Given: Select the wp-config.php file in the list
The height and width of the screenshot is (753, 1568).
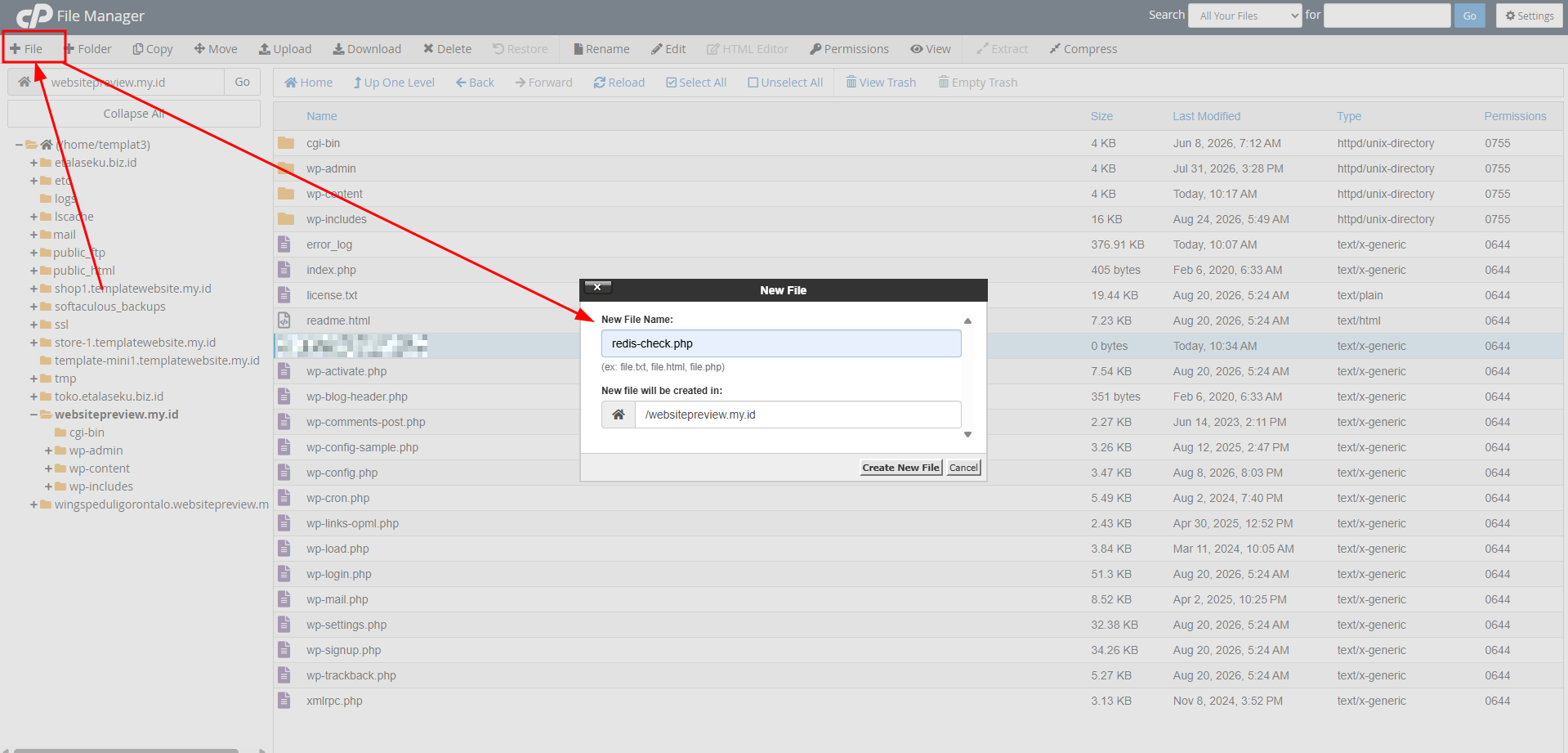Looking at the screenshot, I should tap(918, 473).
